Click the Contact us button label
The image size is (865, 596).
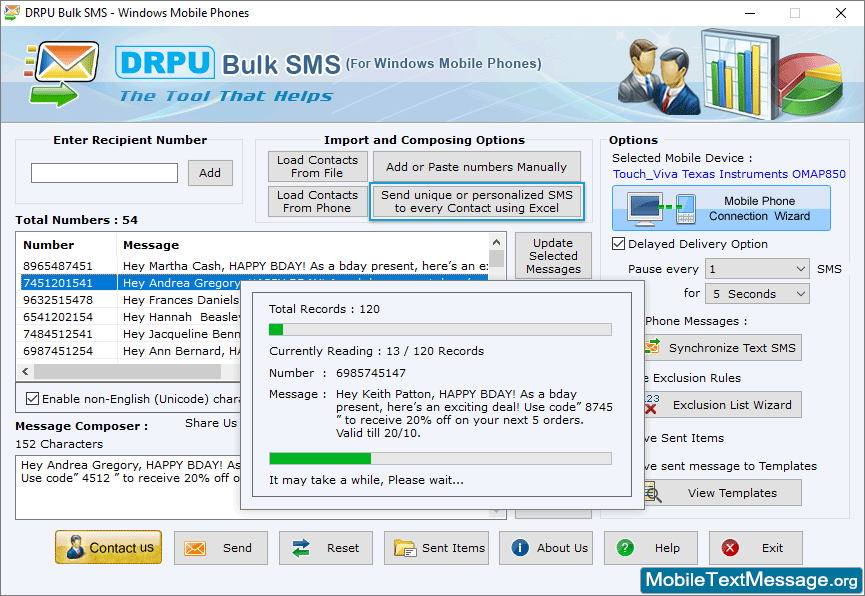point(122,548)
